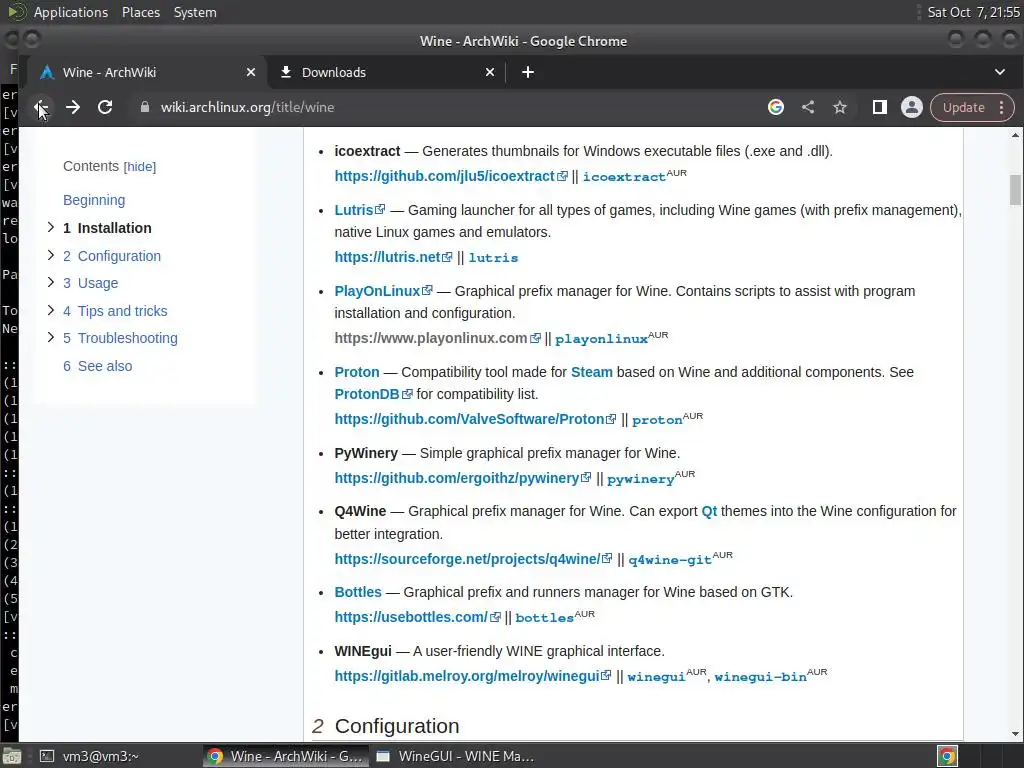Viewport: 1024px width, 768px height.
Task: Open the ValveSoftware/Proton GitHub link
Action: pyautogui.click(x=475, y=419)
